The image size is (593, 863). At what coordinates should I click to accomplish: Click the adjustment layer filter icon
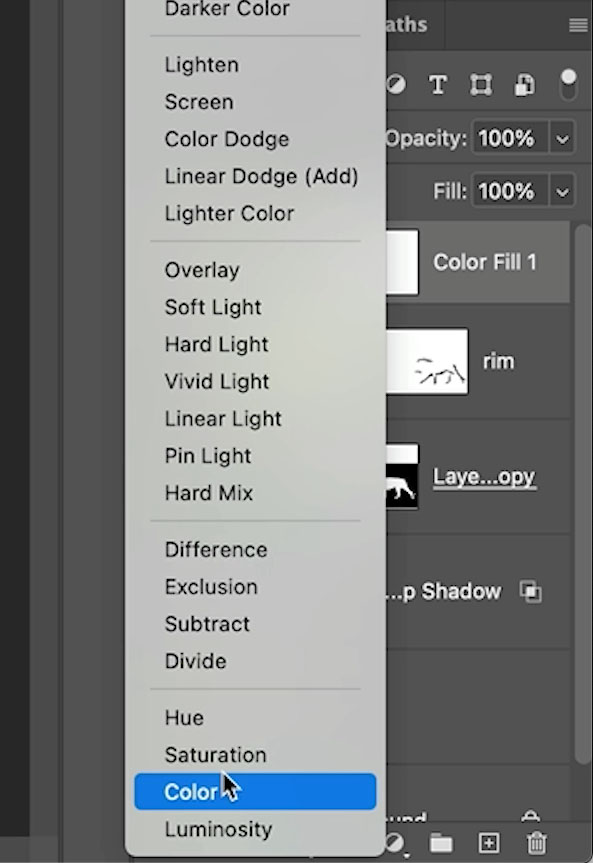point(396,85)
